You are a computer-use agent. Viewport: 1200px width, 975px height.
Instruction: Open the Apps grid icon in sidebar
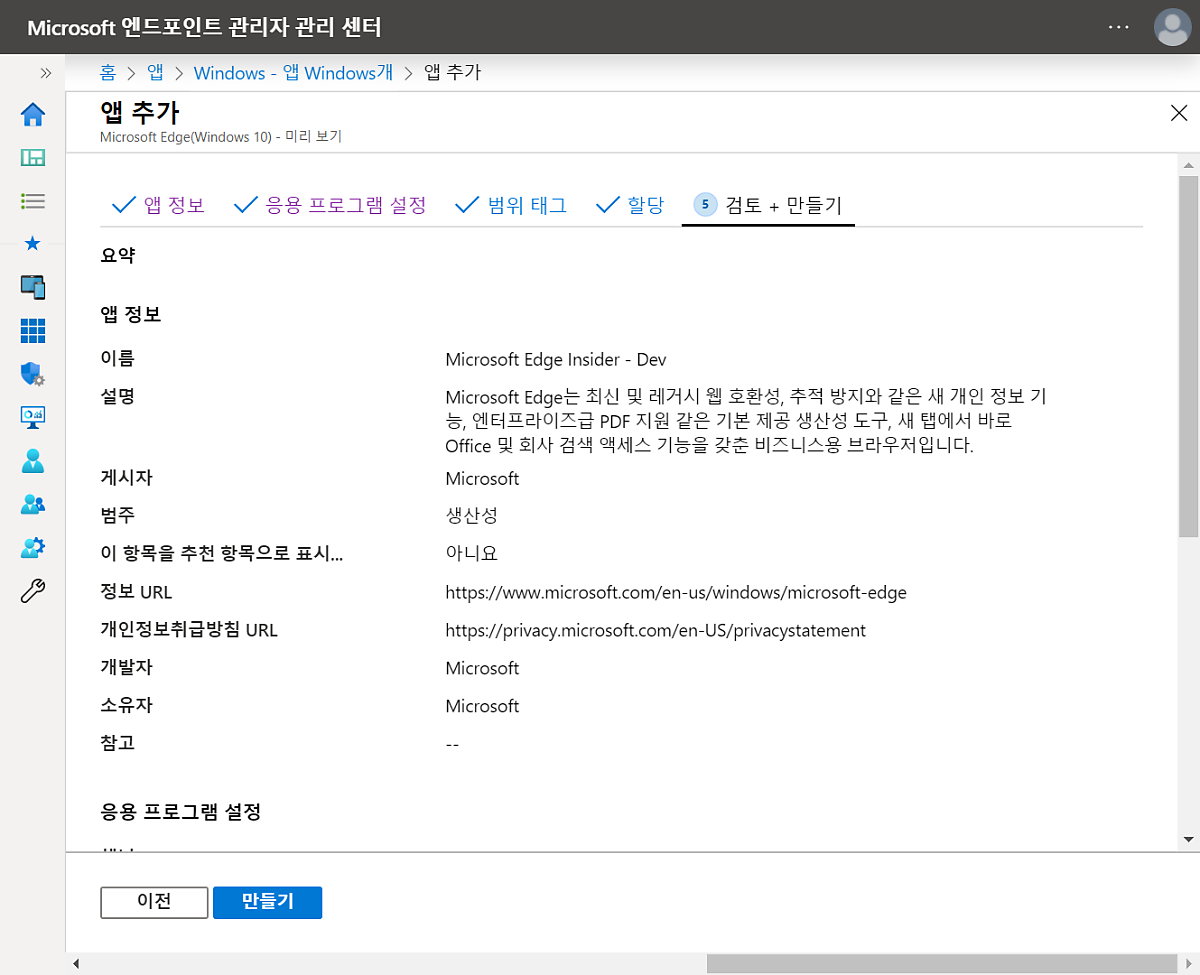pos(33,330)
